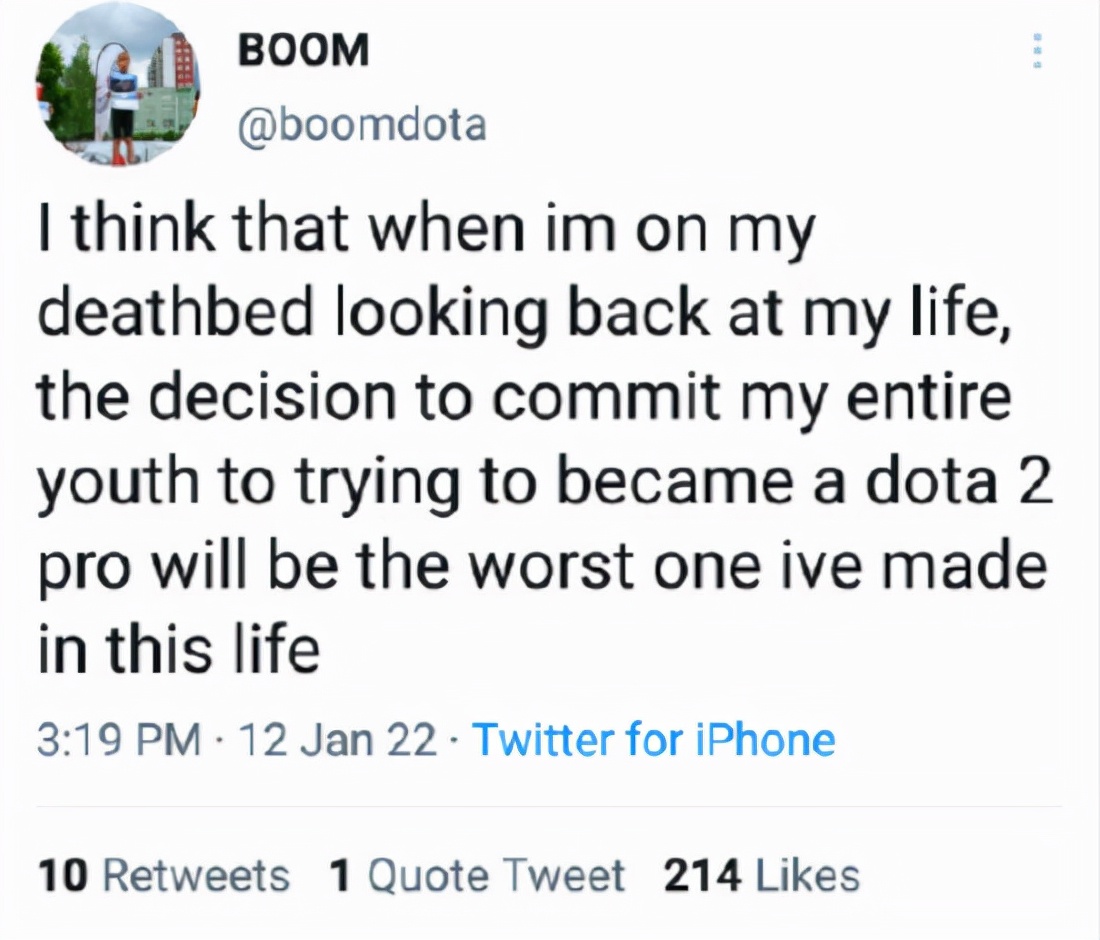Click the @boomdota handle

[x=362, y=126]
